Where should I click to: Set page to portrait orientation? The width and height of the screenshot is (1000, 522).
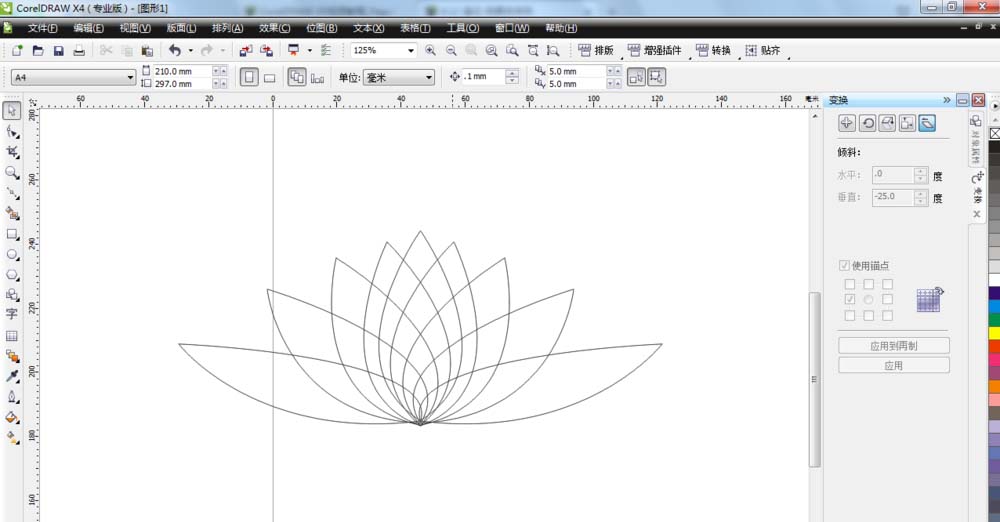(x=249, y=77)
